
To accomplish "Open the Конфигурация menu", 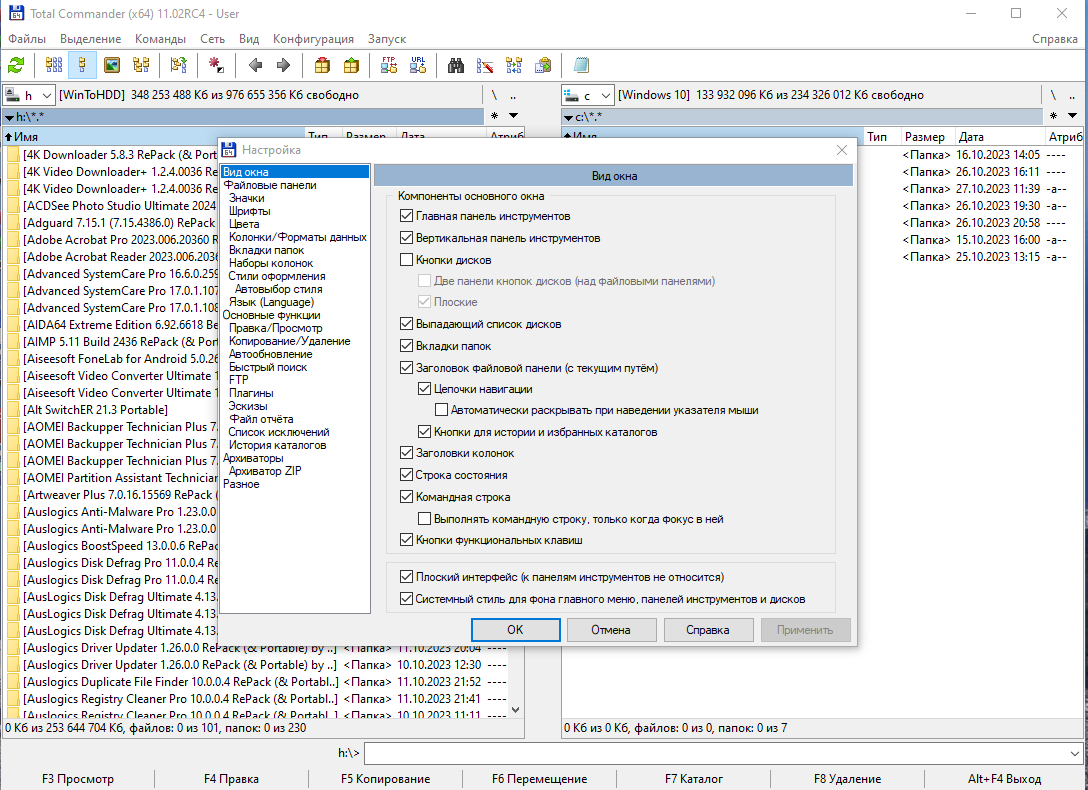I will [313, 39].
